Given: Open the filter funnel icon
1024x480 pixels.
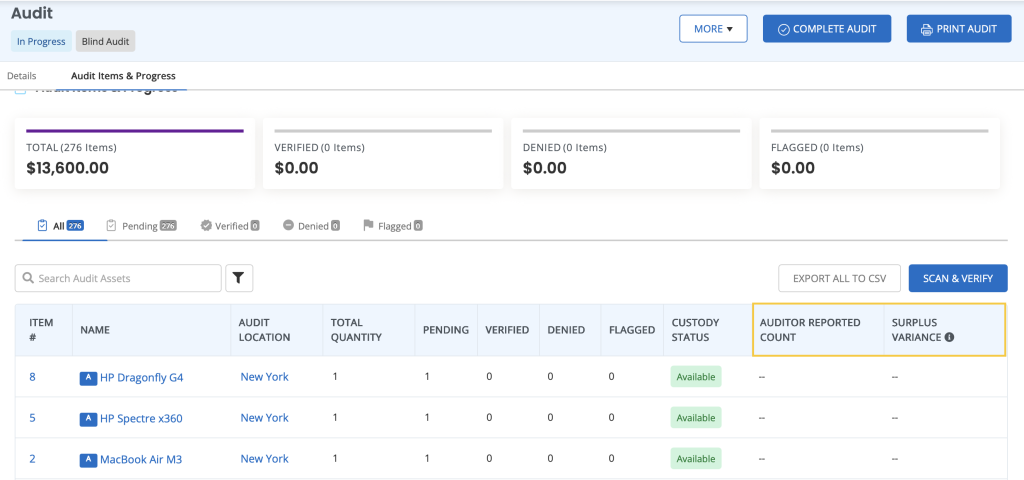Looking at the screenshot, I should pos(239,278).
